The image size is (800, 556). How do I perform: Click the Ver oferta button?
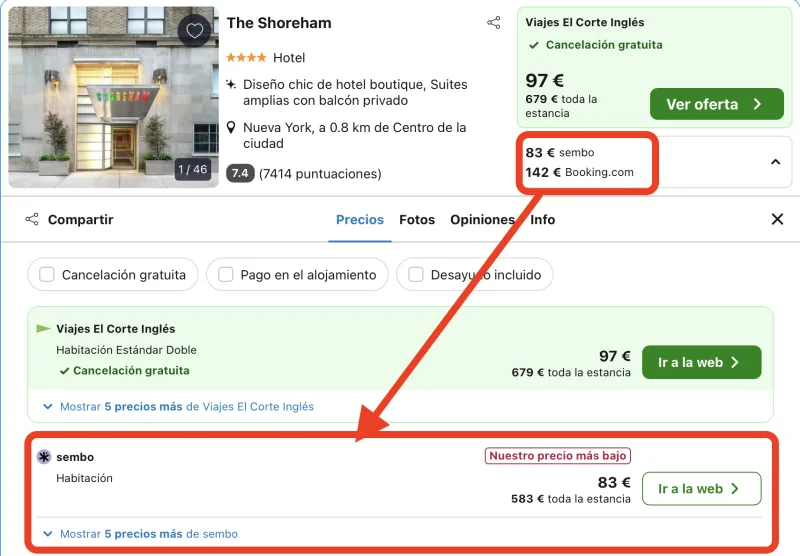(x=716, y=104)
